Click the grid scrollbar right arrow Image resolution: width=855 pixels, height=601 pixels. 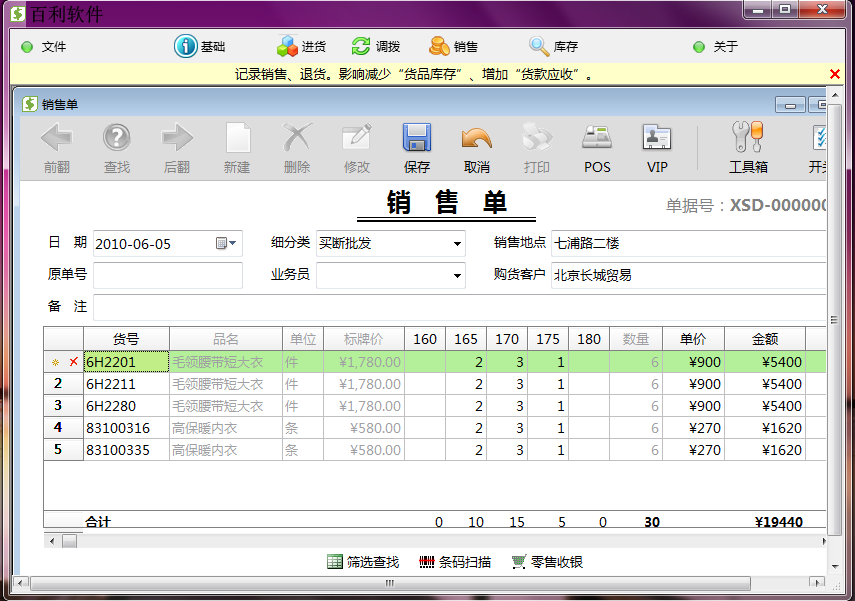tap(824, 541)
